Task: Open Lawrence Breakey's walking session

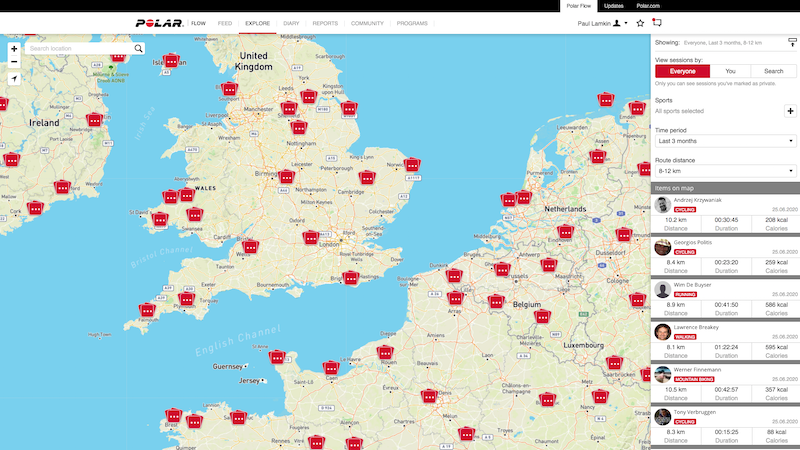Action: pyautogui.click(x=726, y=341)
